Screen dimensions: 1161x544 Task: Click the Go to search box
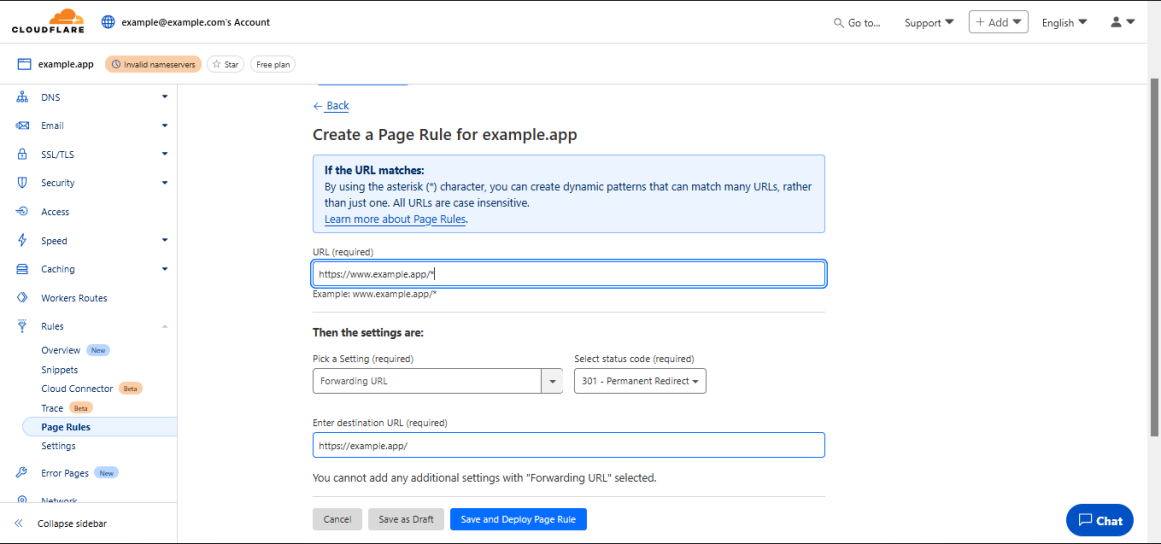pos(857,23)
